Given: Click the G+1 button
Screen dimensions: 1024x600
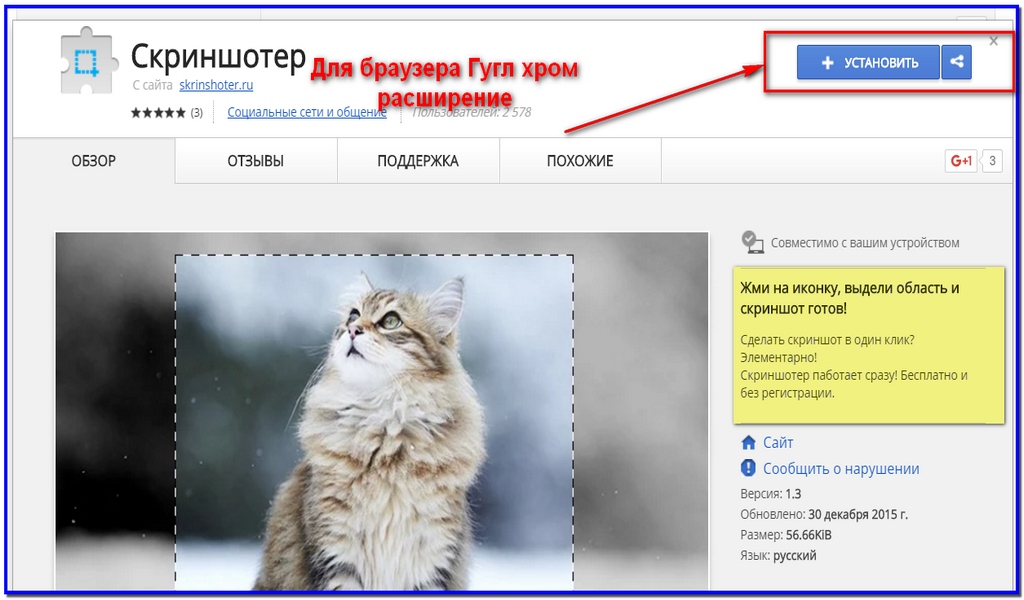Looking at the screenshot, I should (961, 161).
